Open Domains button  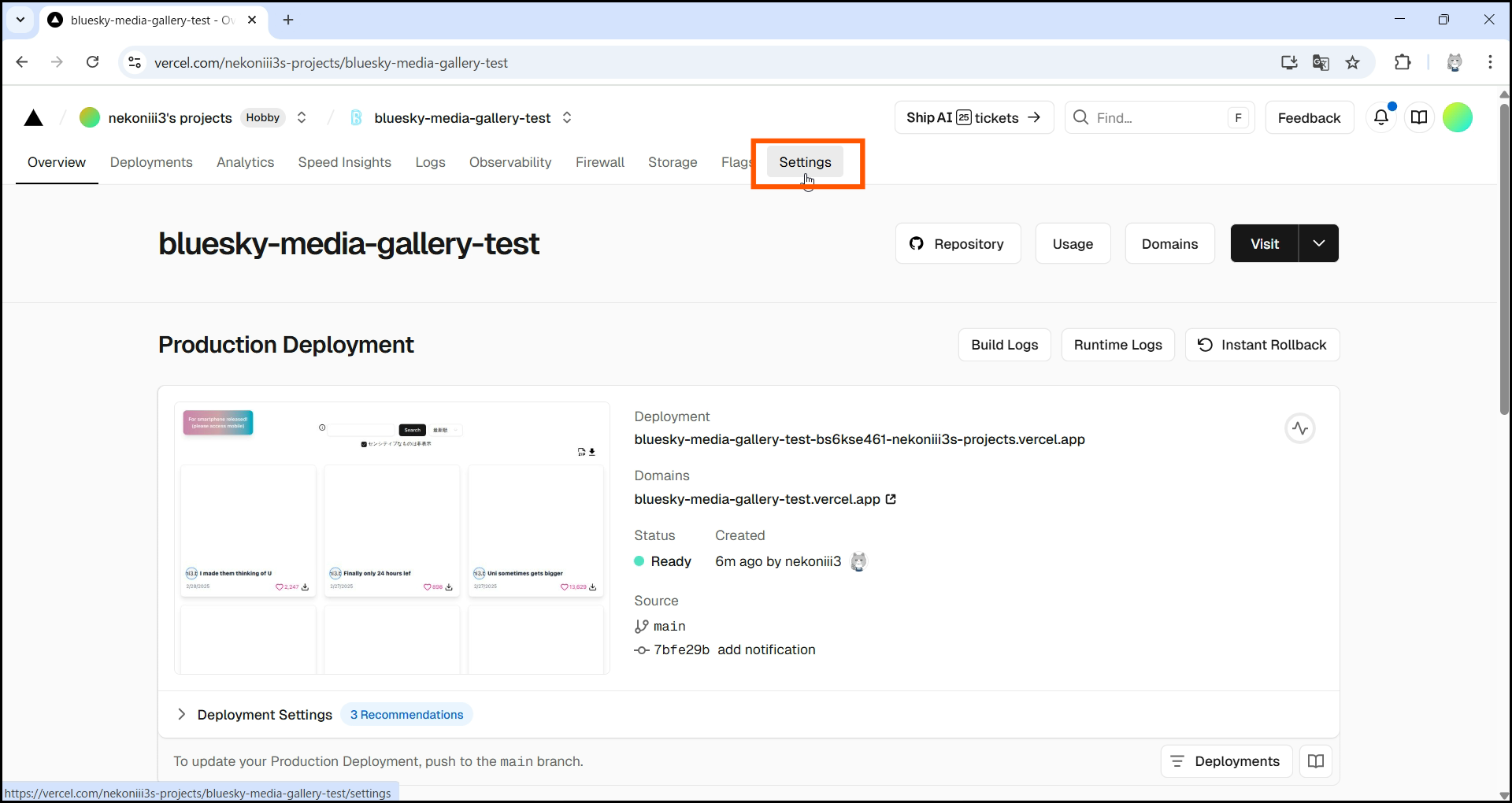1169,244
